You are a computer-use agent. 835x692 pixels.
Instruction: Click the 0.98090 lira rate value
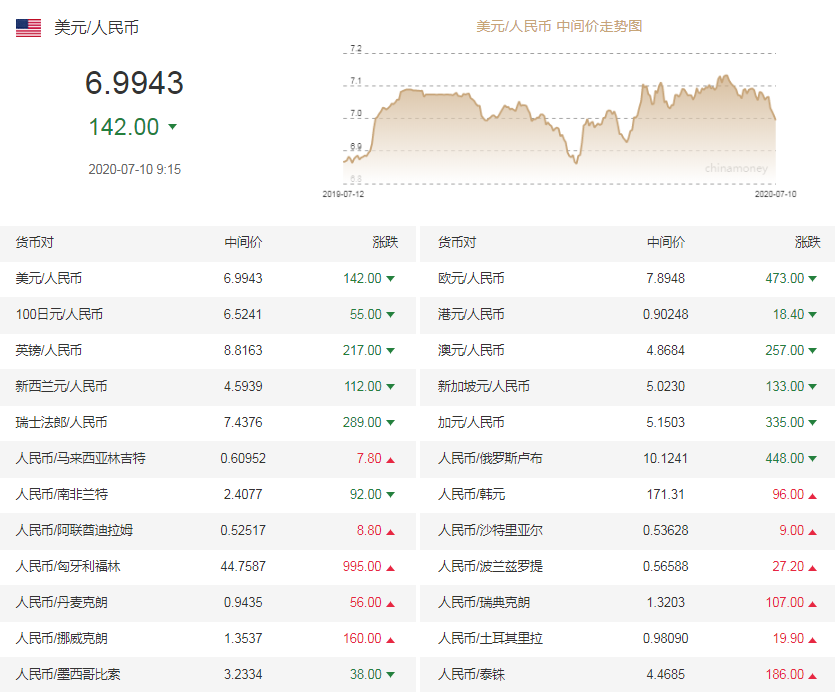tap(666, 638)
